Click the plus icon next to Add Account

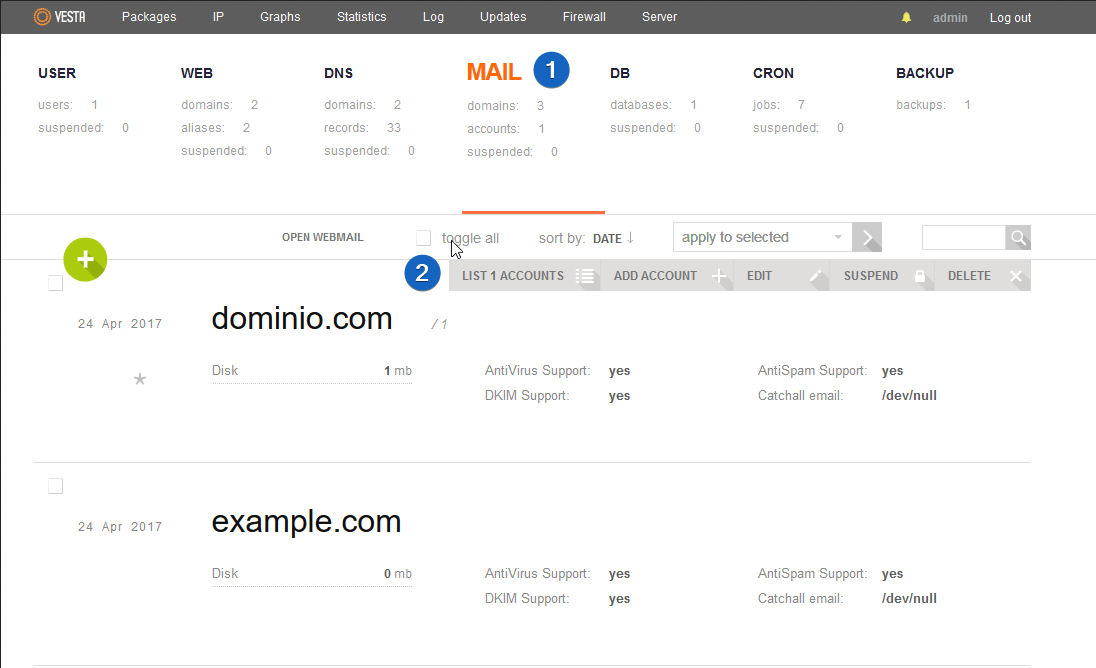(719, 276)
